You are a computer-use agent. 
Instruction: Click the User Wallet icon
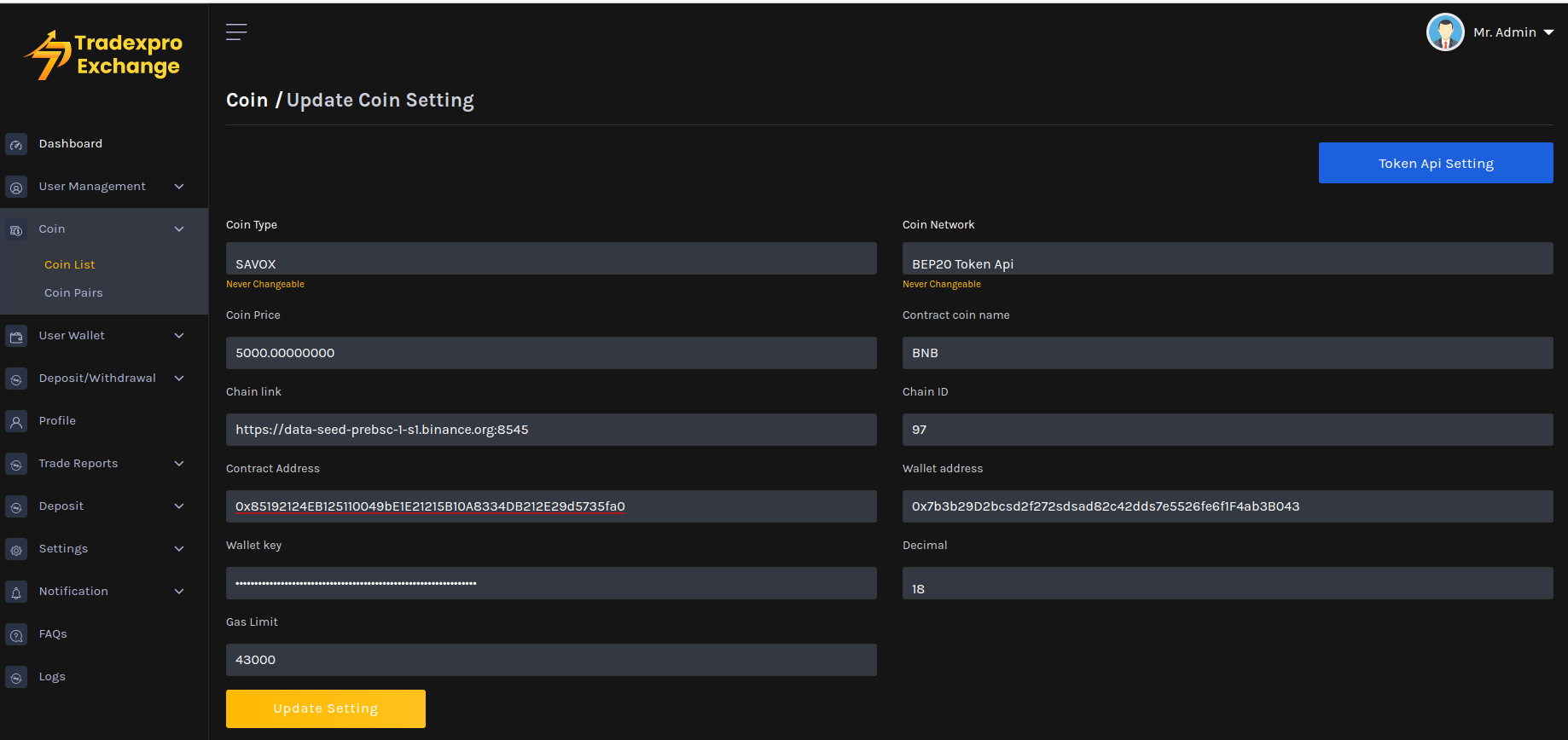pos(16,336)
